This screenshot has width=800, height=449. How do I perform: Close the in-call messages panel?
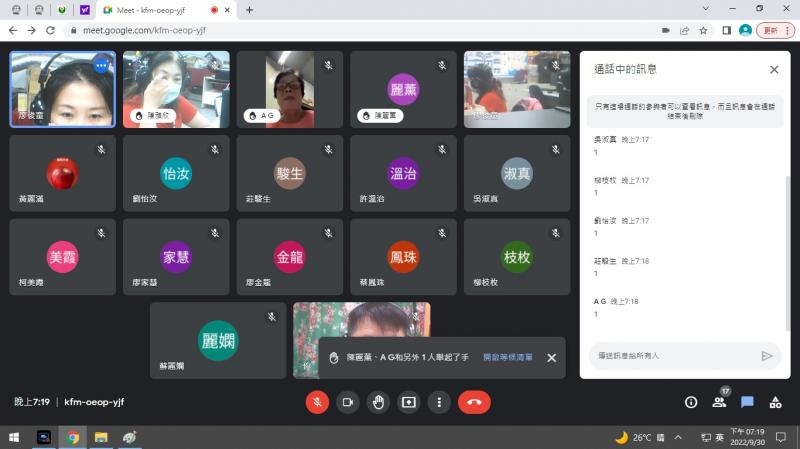click(x=773, y=70)
